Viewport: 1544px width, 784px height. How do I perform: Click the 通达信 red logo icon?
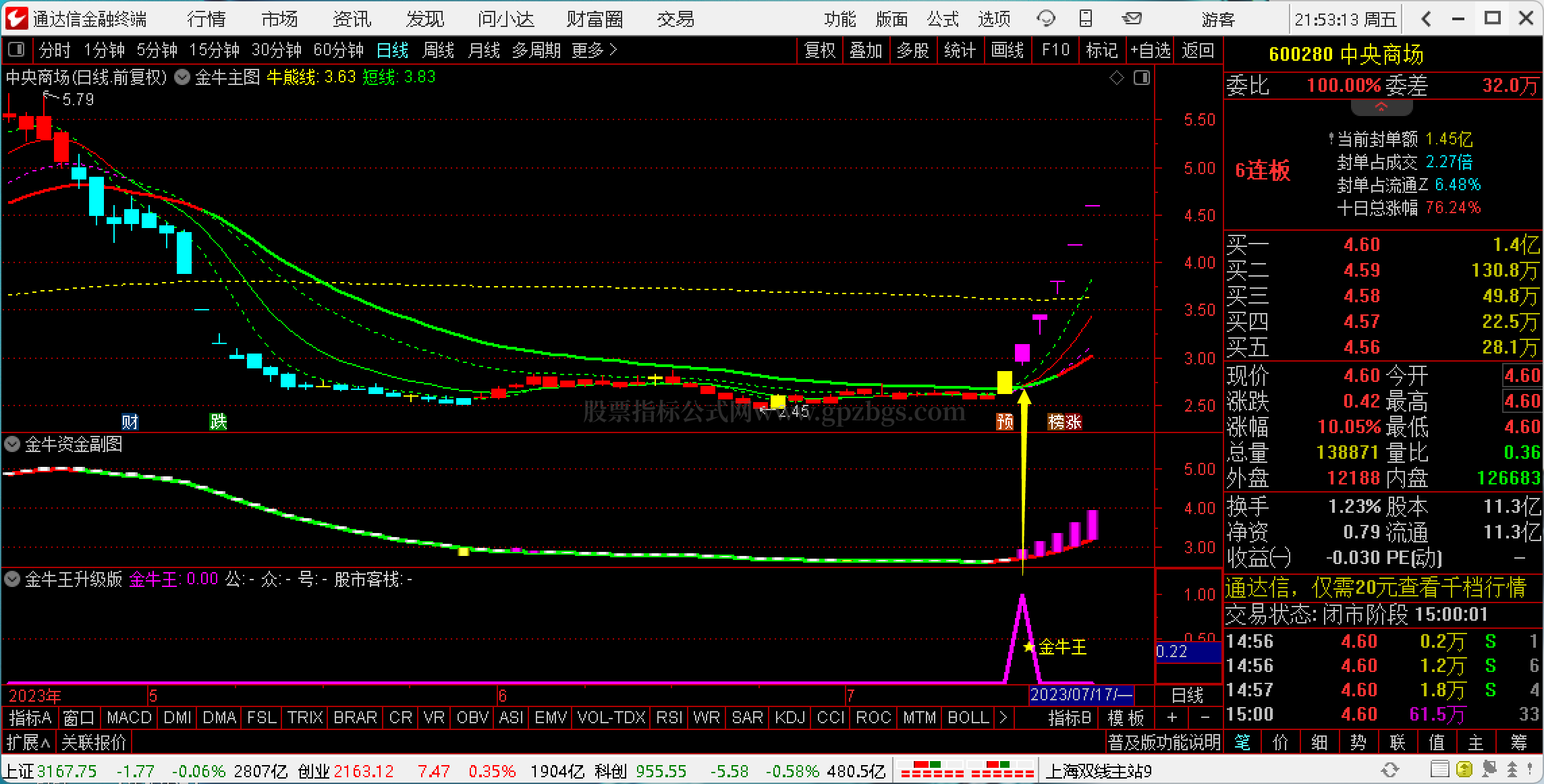tap(16, 18)
